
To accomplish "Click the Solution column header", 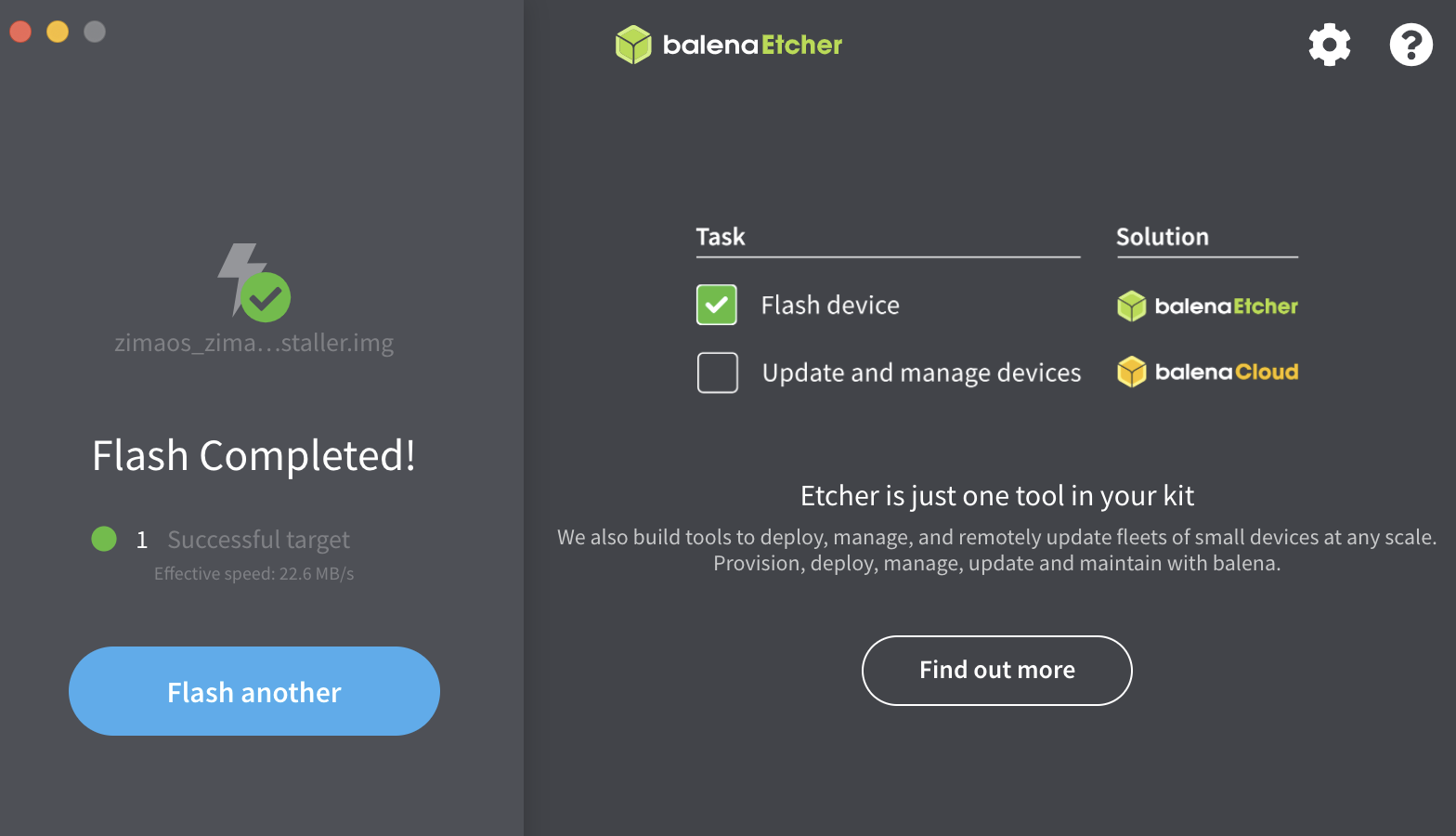I will 1163,237.
